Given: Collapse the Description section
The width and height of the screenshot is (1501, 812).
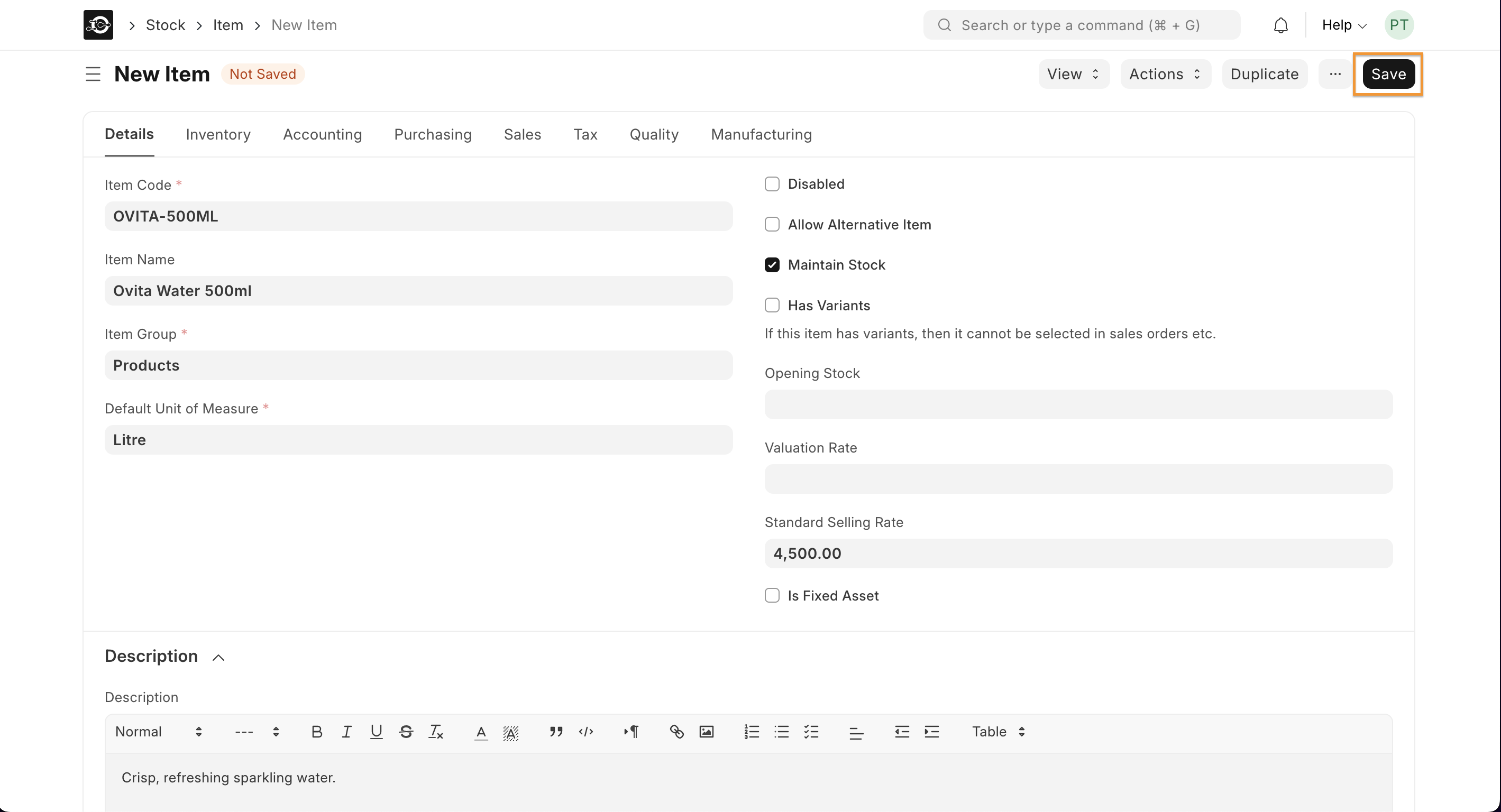Looking at the screenshot, I should [217, 657].
